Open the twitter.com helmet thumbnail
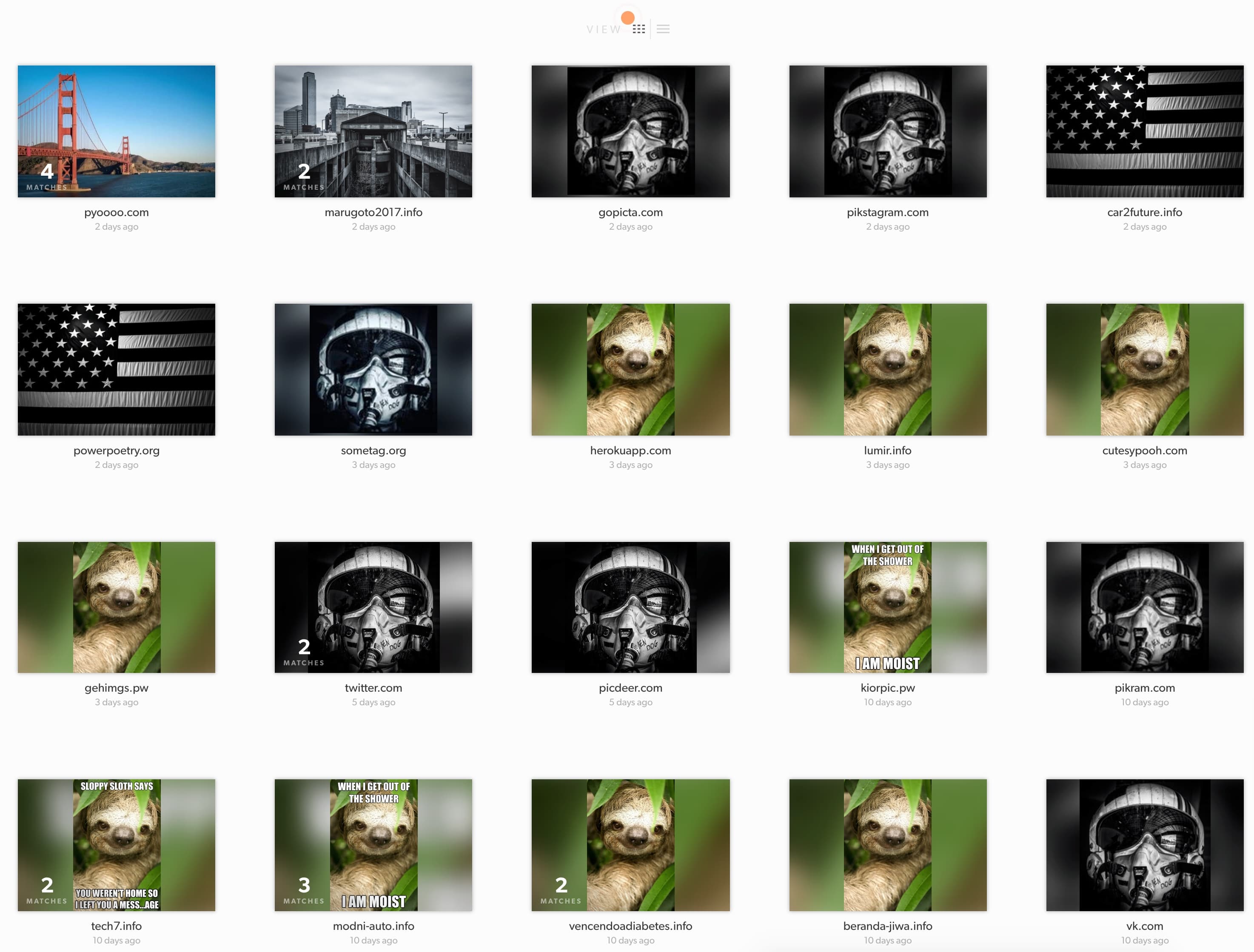 (373, 607)
